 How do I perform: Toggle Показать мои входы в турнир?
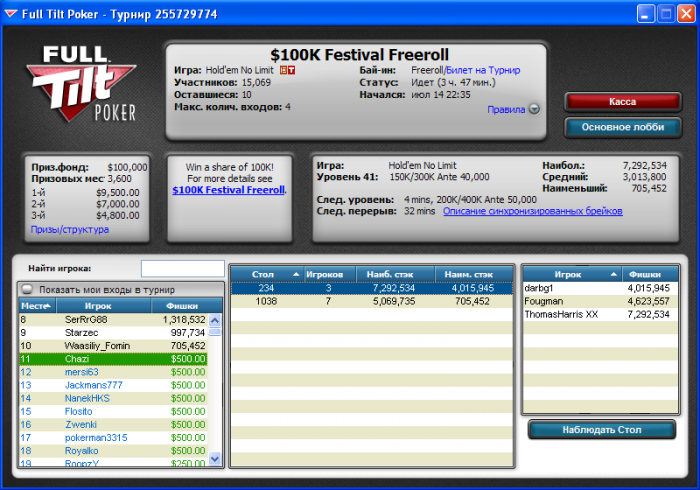pos(27,289)
